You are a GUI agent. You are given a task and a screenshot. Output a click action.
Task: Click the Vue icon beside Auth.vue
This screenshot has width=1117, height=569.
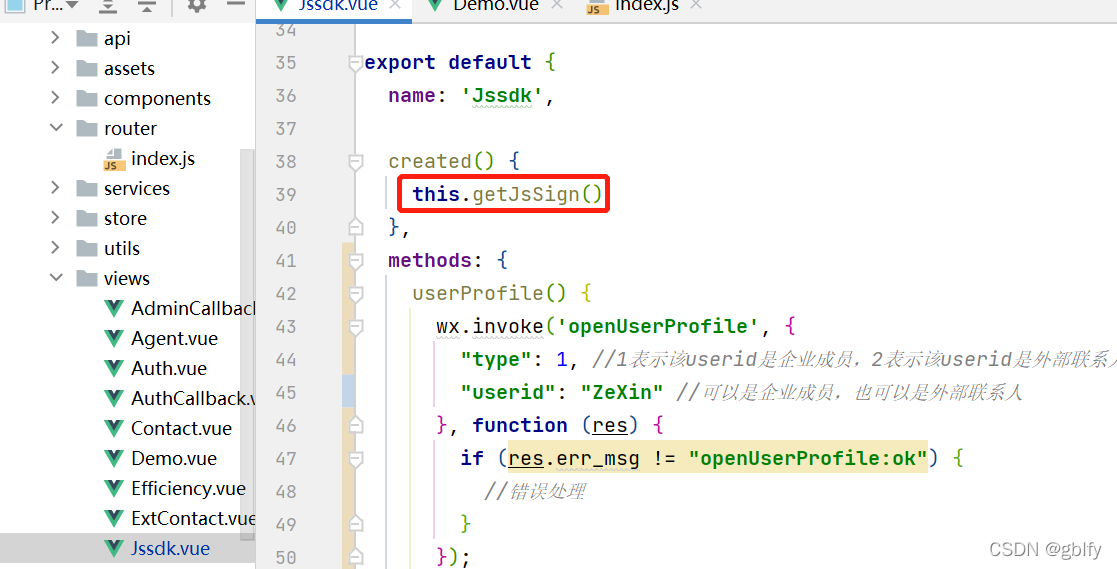click(114, 368)
